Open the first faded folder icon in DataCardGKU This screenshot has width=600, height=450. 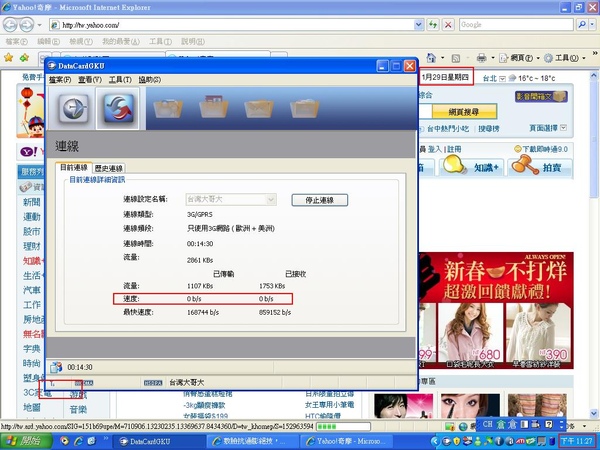coord(167,108)
